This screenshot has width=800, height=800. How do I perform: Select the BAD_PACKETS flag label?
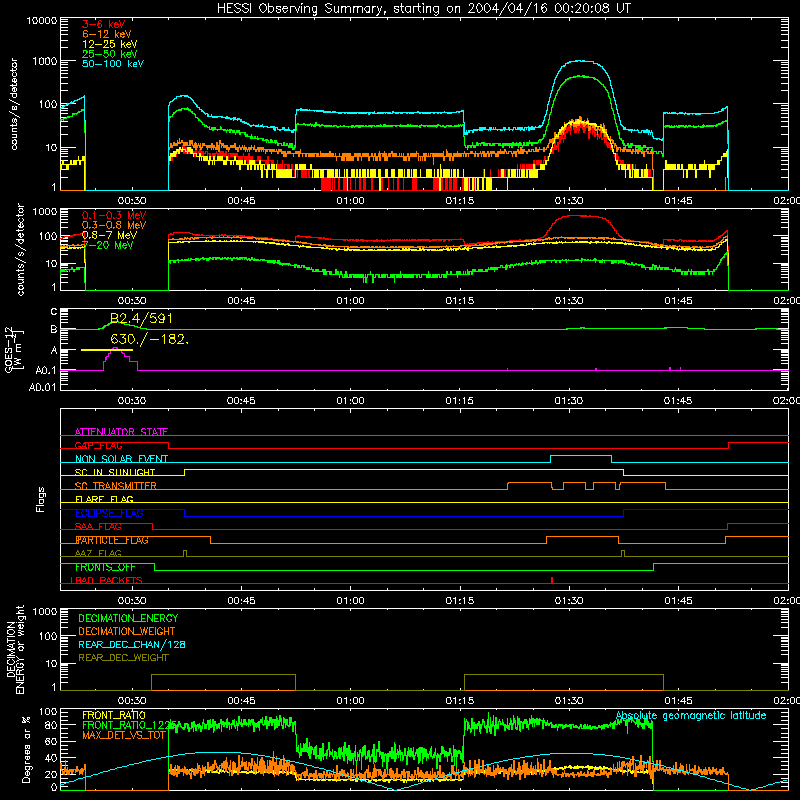(107, 580)
